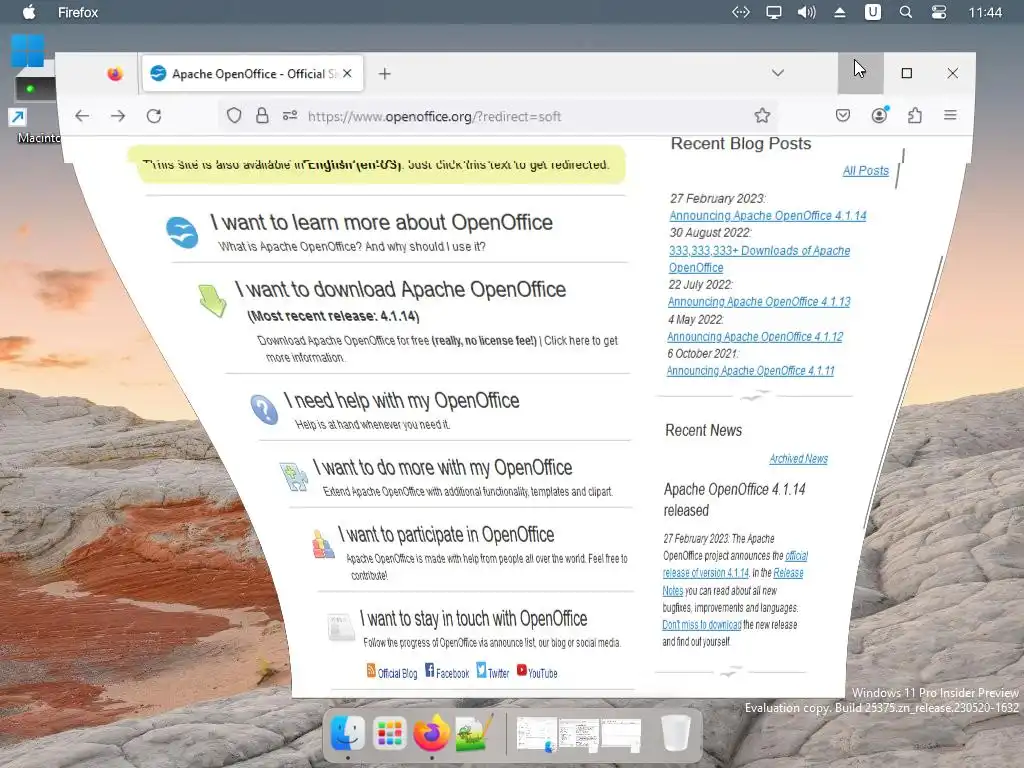Viewport: 1024px width, 768px height.
Task: Open 'Announcing Apache OpenOffice 4.1.13' blog post
Action: click(759, 302)
